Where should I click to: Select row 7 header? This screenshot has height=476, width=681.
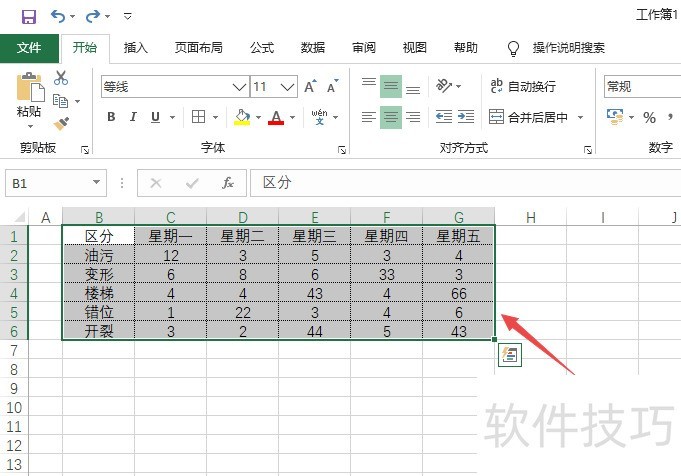click(x=14, y=350)
